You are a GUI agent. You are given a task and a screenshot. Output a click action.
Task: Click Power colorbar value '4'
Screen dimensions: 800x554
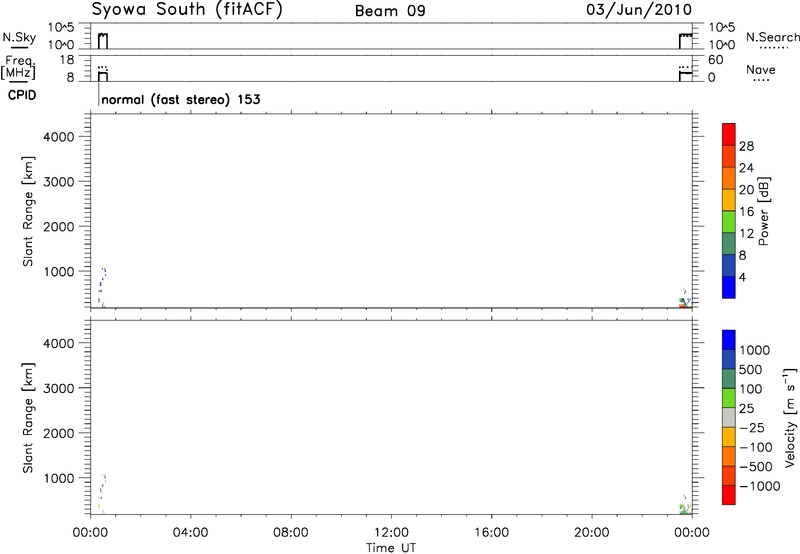pyautogui.click(x=742, y=277)
